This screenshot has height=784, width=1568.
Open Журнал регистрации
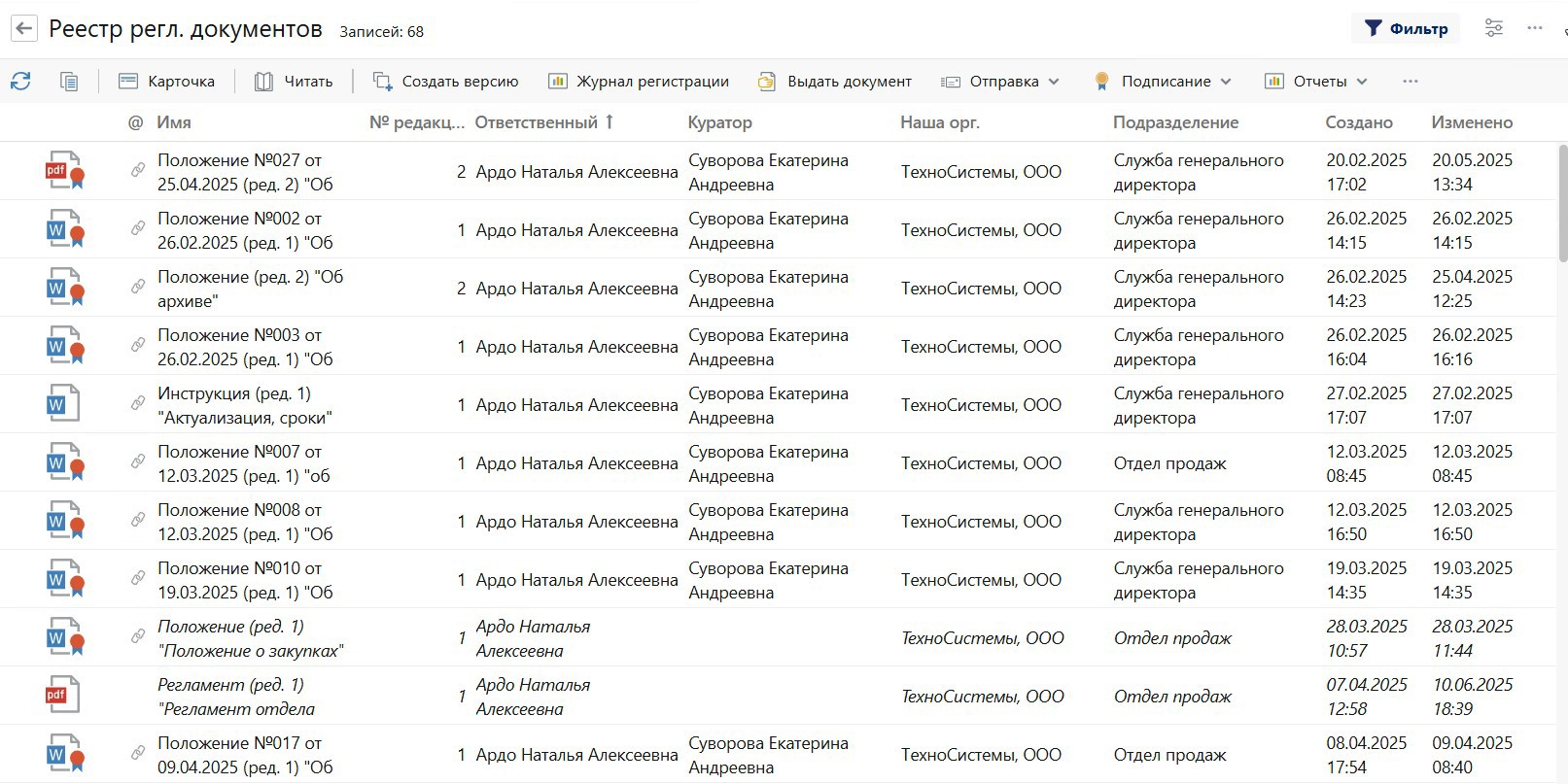(639, 82)
